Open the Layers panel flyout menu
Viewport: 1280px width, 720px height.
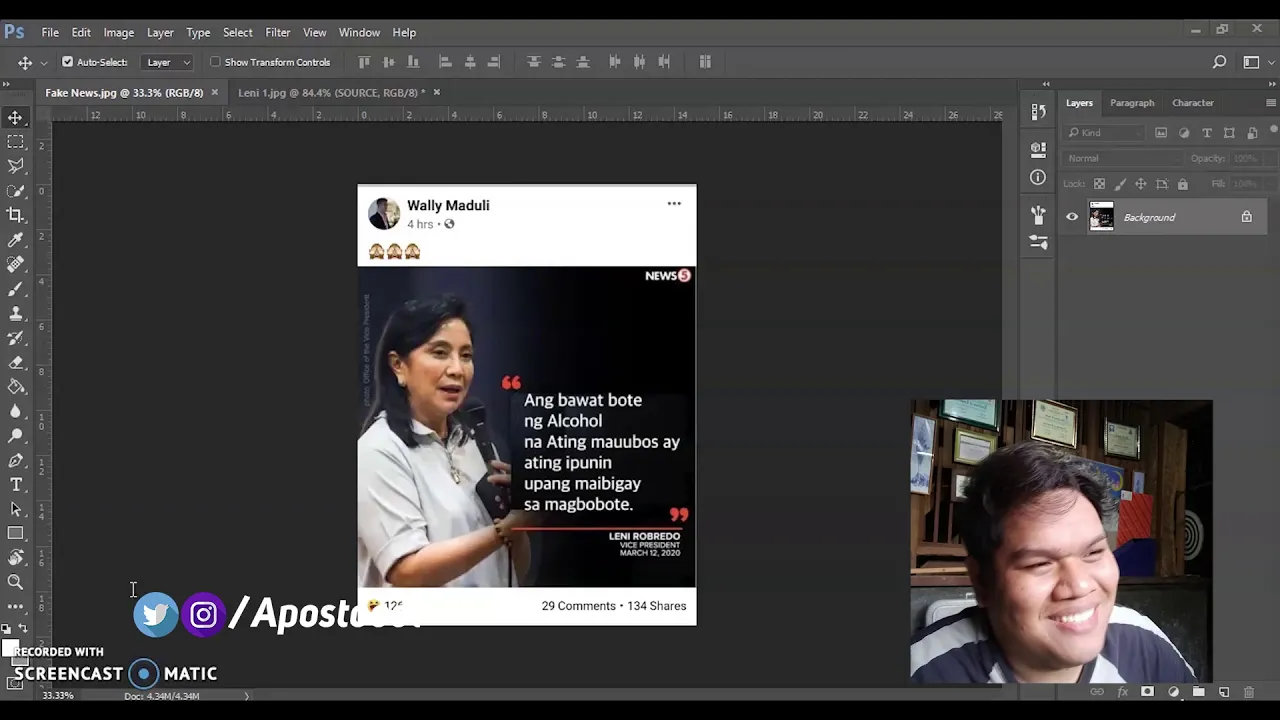point(1271,103)
